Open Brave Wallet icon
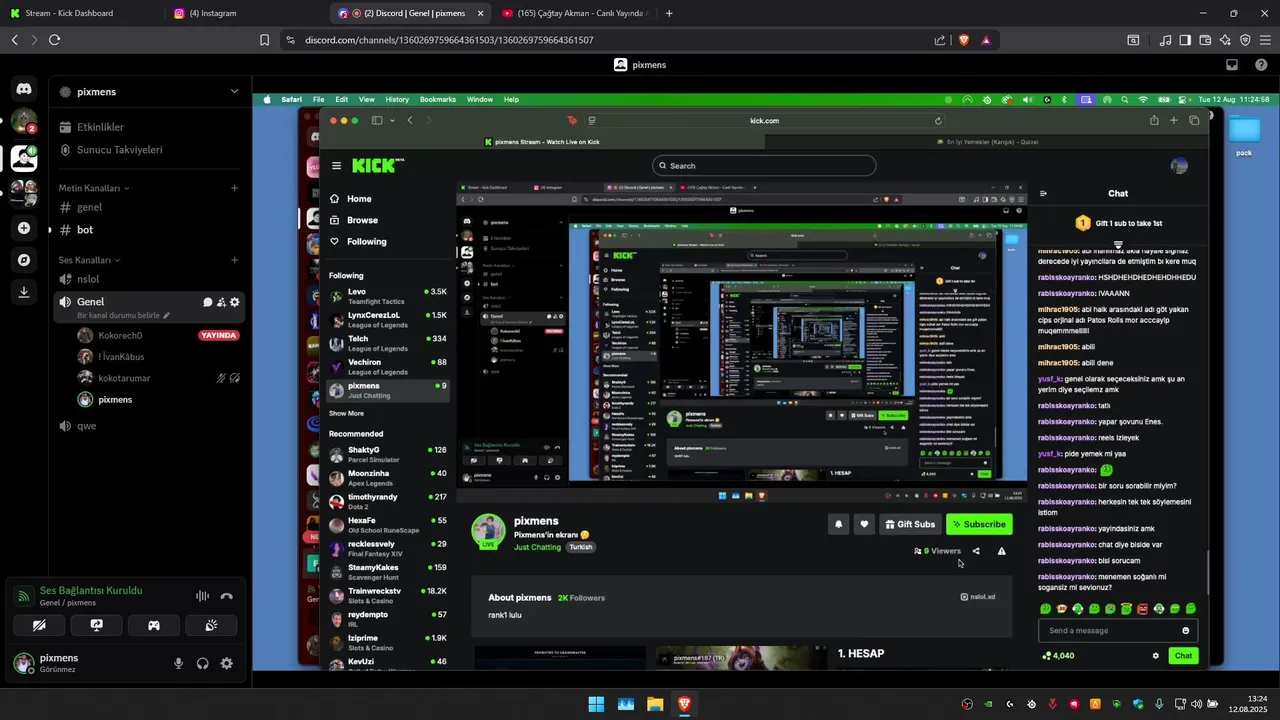The height and width of the screenshot is (720, 1280). [1205, 40]
